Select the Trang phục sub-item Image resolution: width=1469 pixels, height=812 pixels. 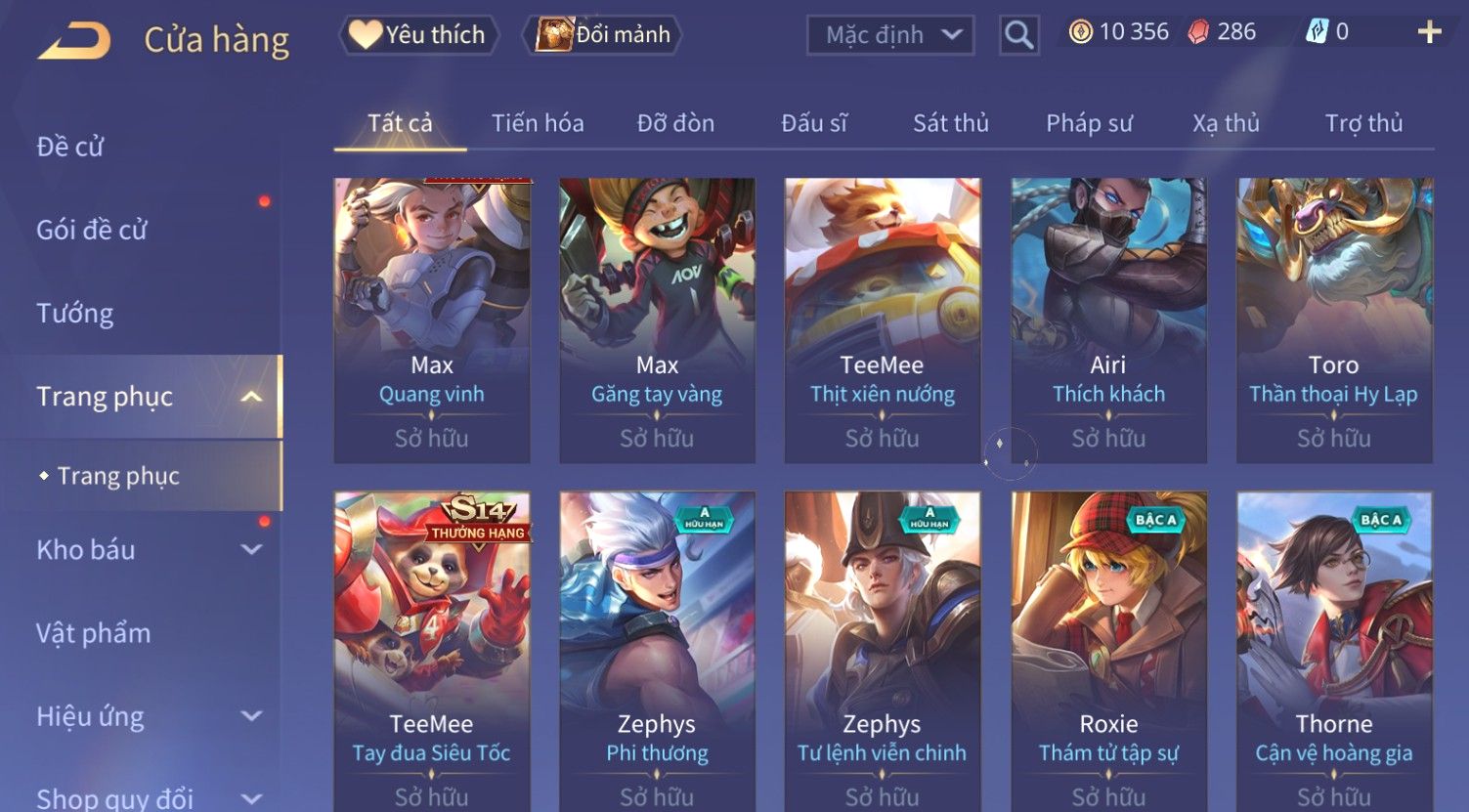(x=118, y=476)
